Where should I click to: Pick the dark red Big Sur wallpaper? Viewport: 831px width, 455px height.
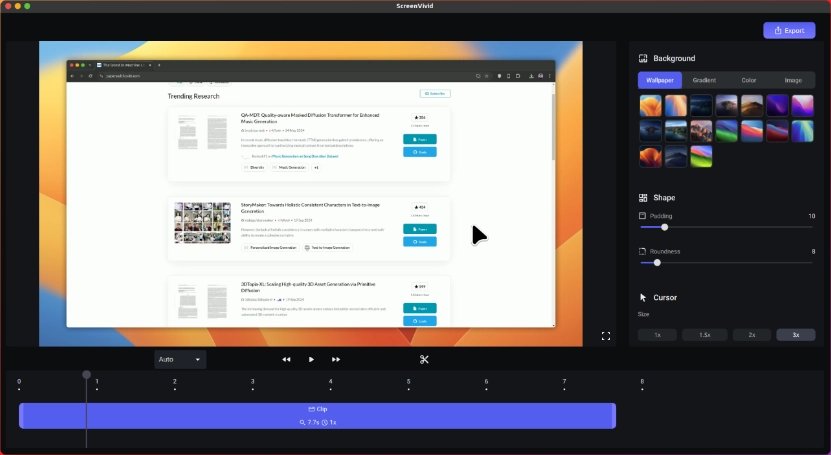pos(777,131)
